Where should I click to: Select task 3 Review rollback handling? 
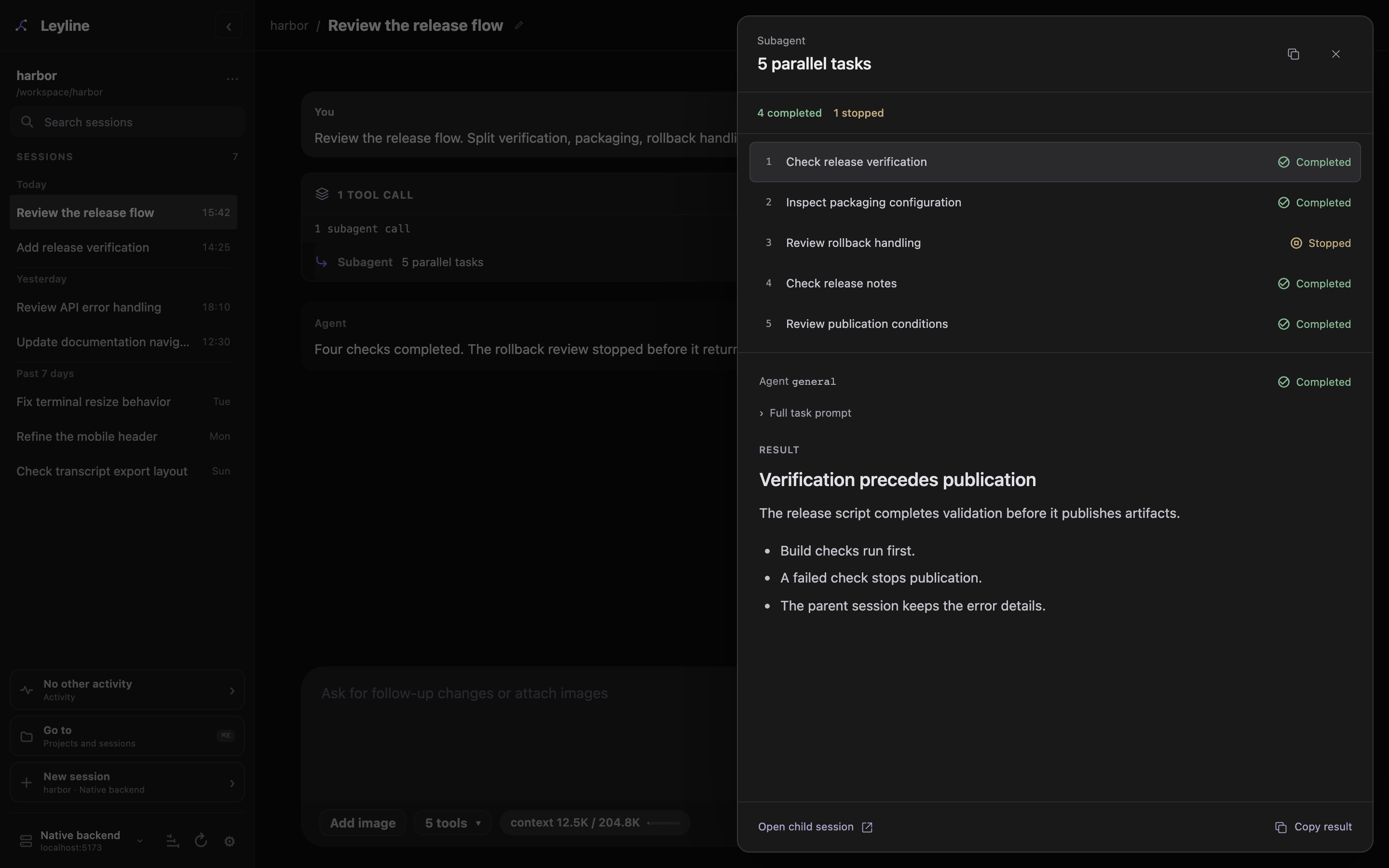(x=1055, y=243)
